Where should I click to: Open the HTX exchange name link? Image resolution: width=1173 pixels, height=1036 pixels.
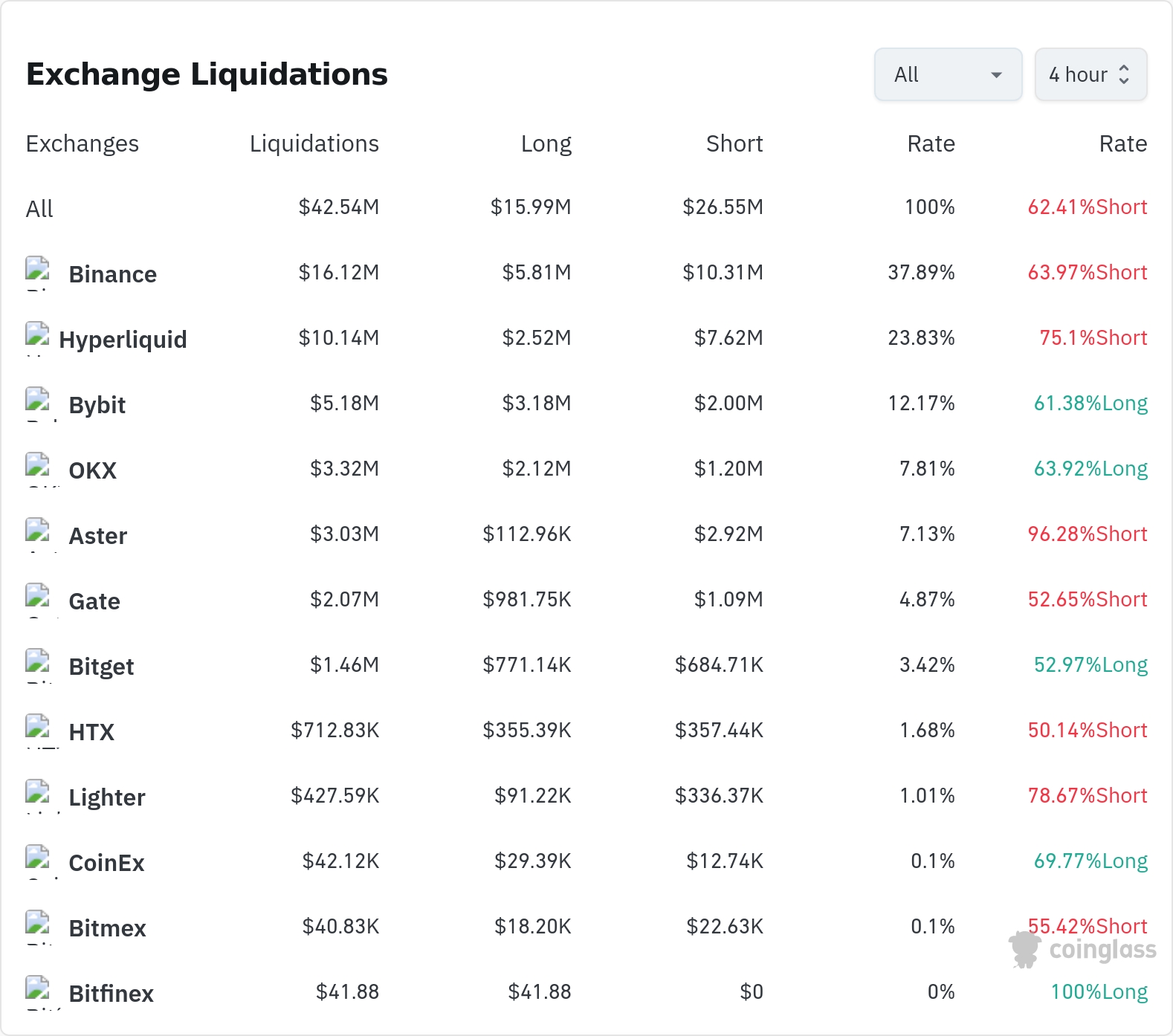tap(91, 732)
